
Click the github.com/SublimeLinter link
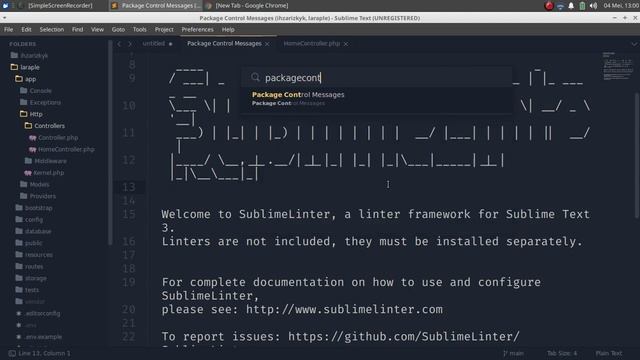pyautogui.click(x=404, y=336)
